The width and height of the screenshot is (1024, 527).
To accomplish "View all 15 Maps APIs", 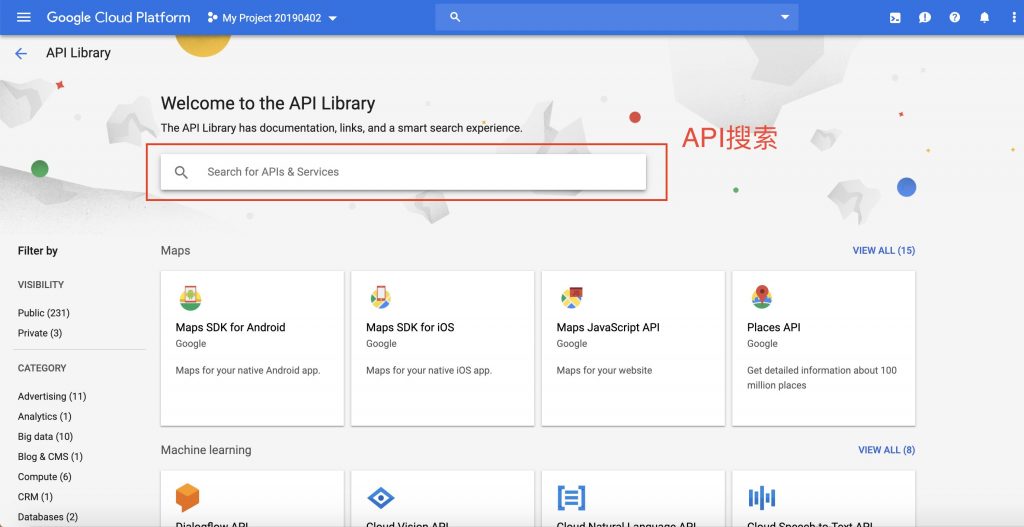I will point(884,251).
